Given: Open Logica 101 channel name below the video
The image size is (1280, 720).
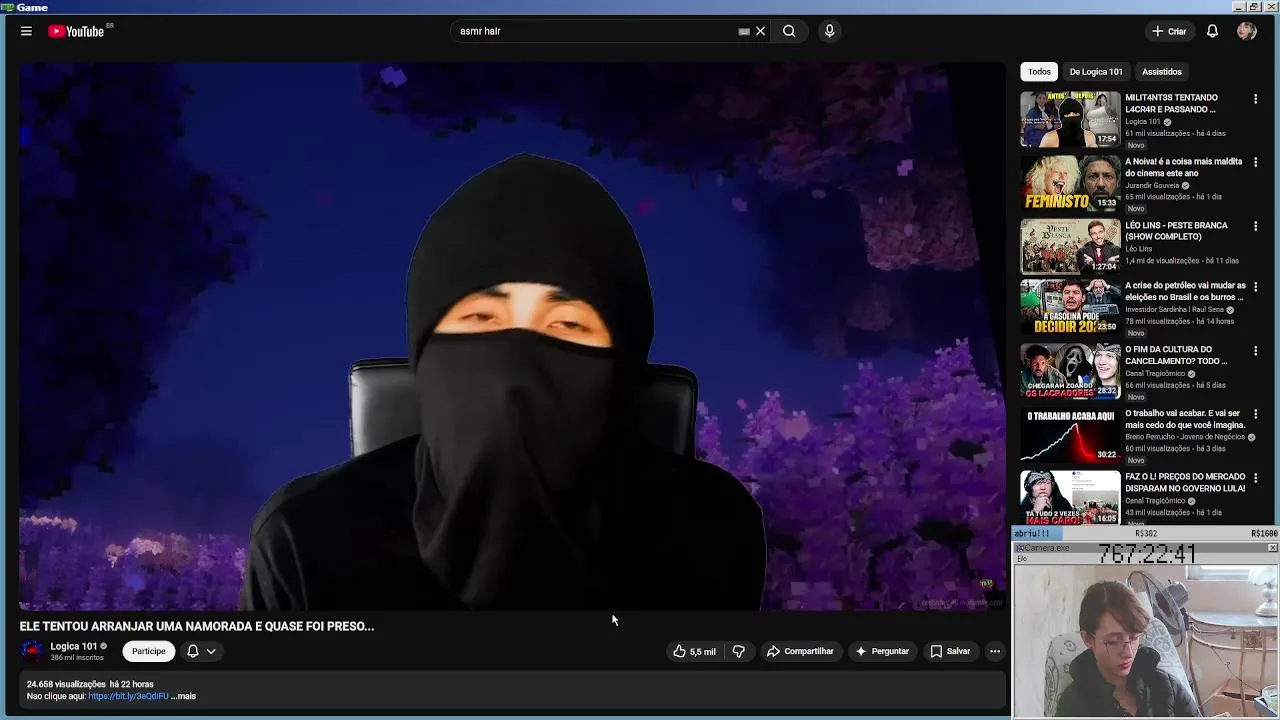Looking at the screenshot, I should (x=74, y=646).
